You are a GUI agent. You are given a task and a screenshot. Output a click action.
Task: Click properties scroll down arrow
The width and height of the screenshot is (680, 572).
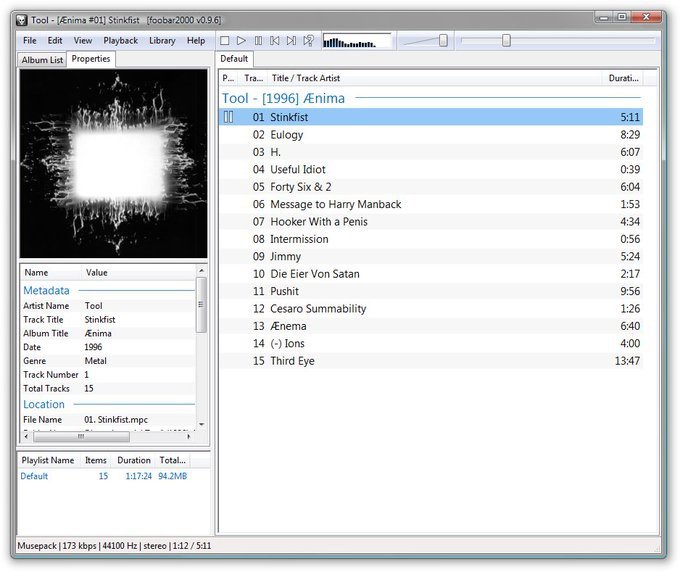click(x=201, y=424)
